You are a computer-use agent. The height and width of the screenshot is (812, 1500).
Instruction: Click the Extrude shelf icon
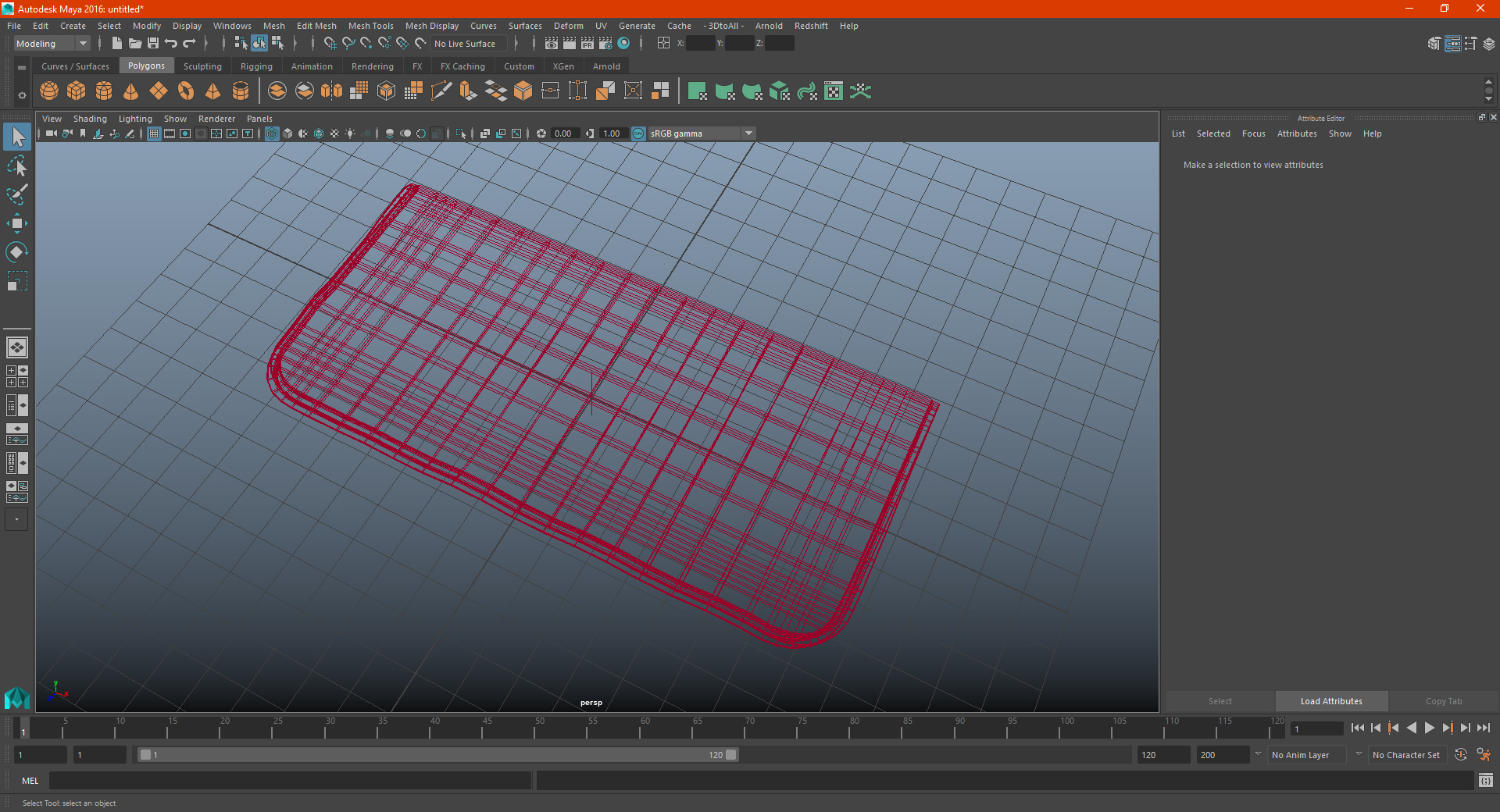(x=468, y=91)
